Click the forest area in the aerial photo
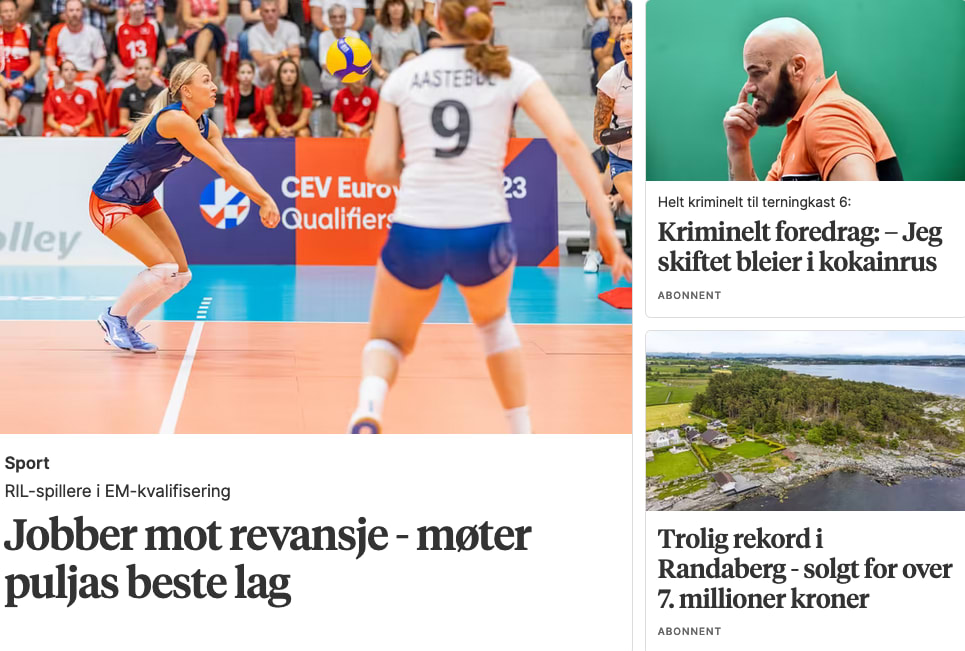Image resolution: width=965 pixels, height=651 pixels. pyautogui.click(x=819, y=403)
